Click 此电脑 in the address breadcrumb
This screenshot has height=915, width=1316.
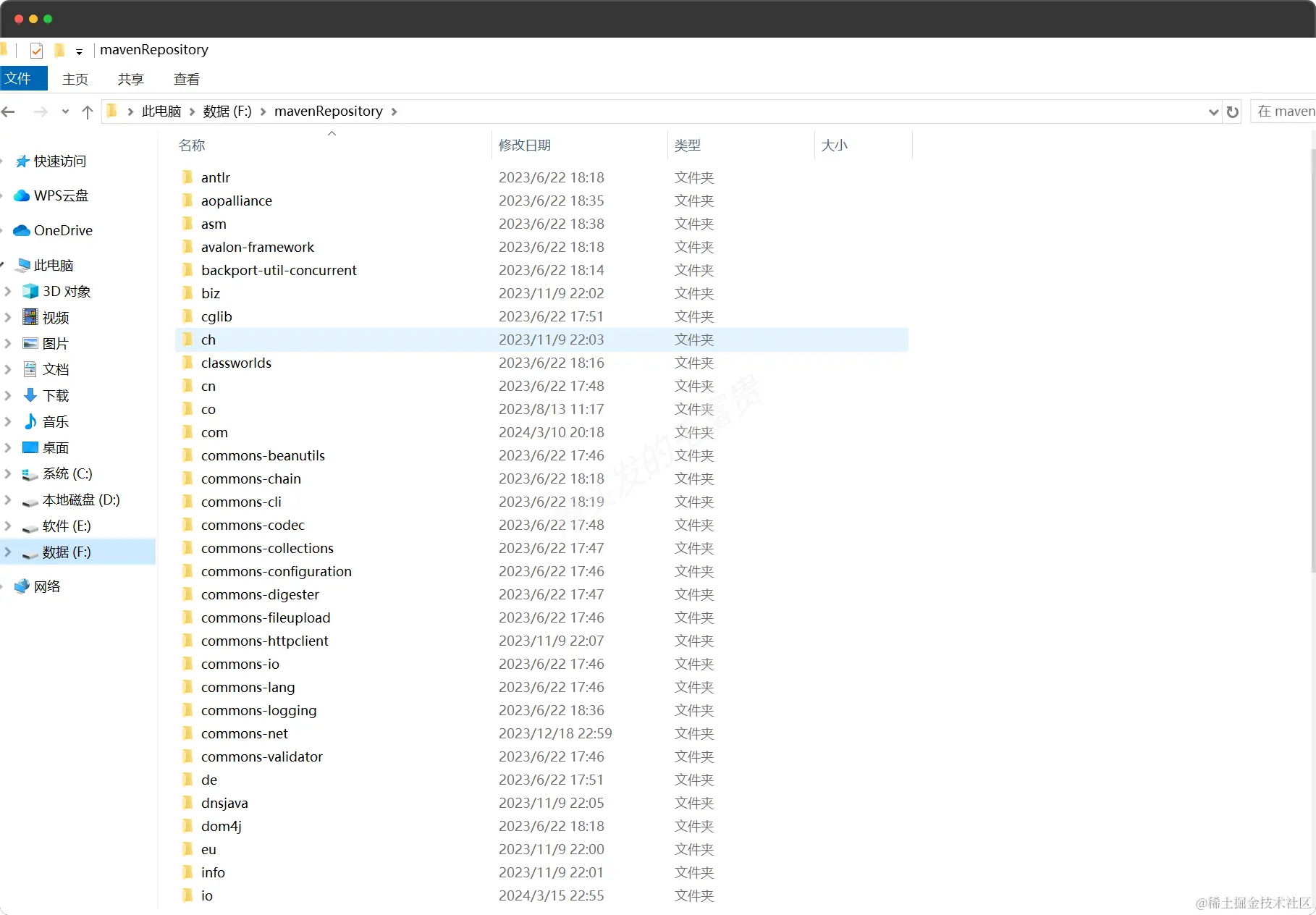[161, 111]
